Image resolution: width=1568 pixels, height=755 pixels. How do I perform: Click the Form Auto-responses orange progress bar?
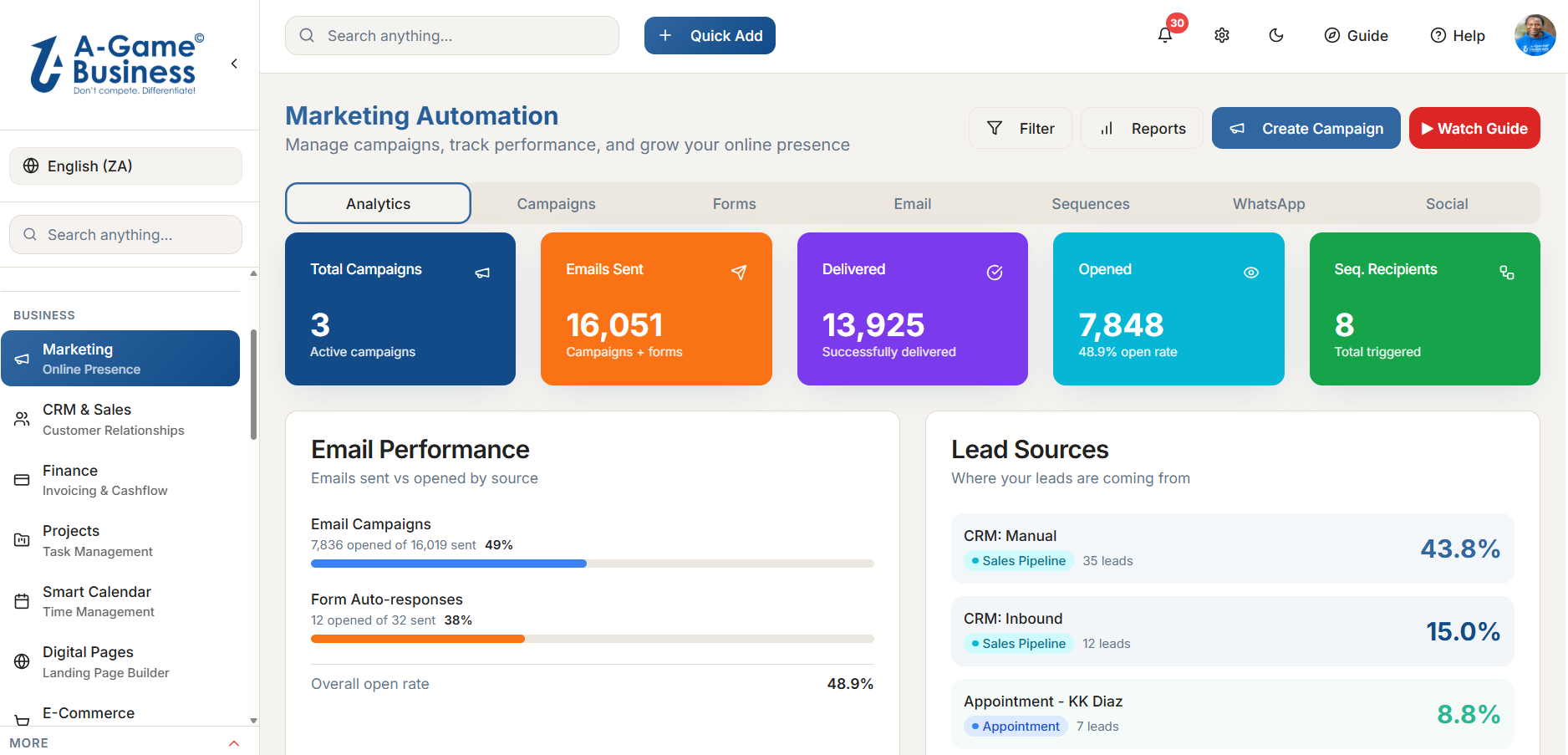418,639
